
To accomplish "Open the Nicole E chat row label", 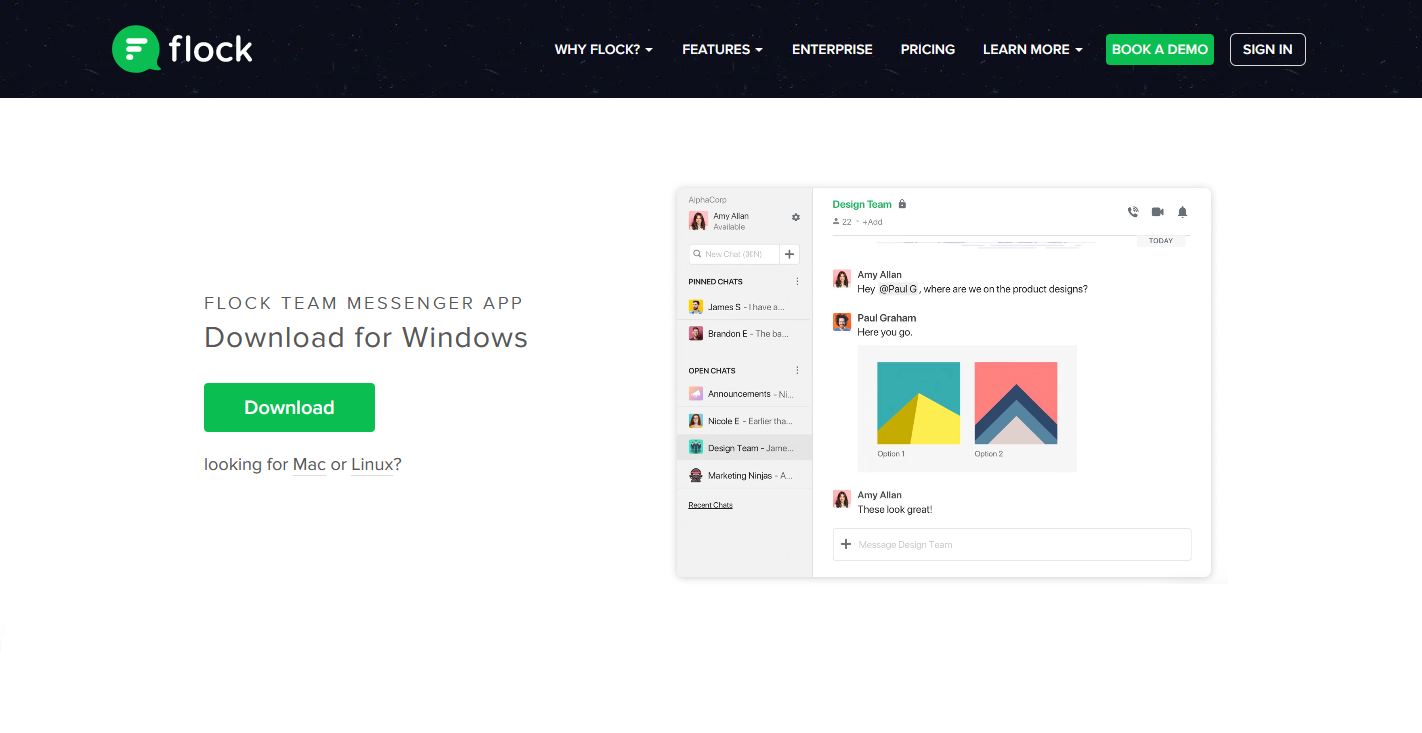I will (724, 421).
